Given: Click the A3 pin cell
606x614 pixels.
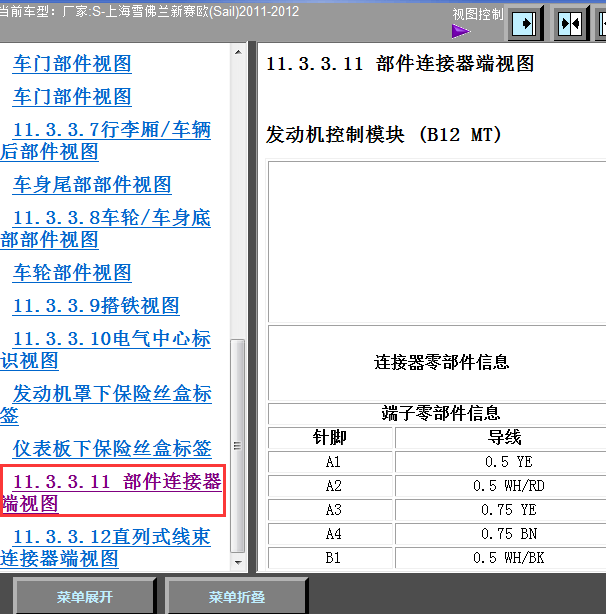Looking at the screenshot, I should click(330, 510).
